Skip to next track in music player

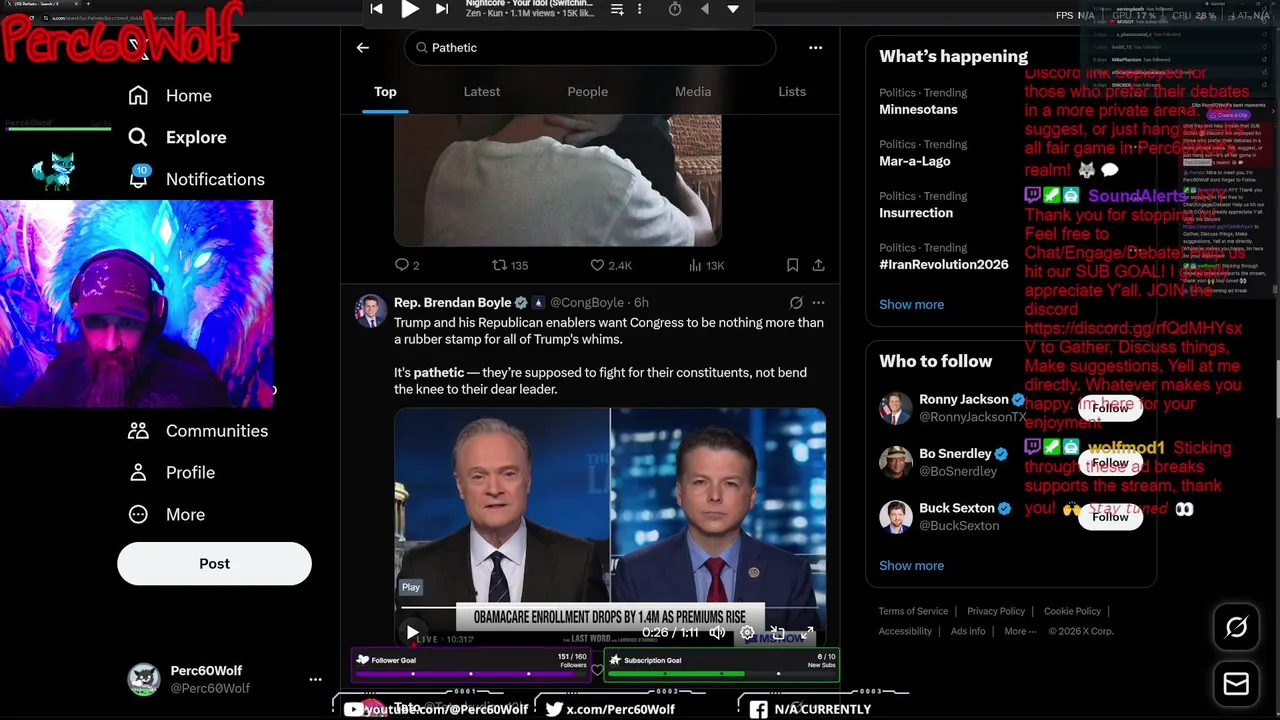point(442,9)
